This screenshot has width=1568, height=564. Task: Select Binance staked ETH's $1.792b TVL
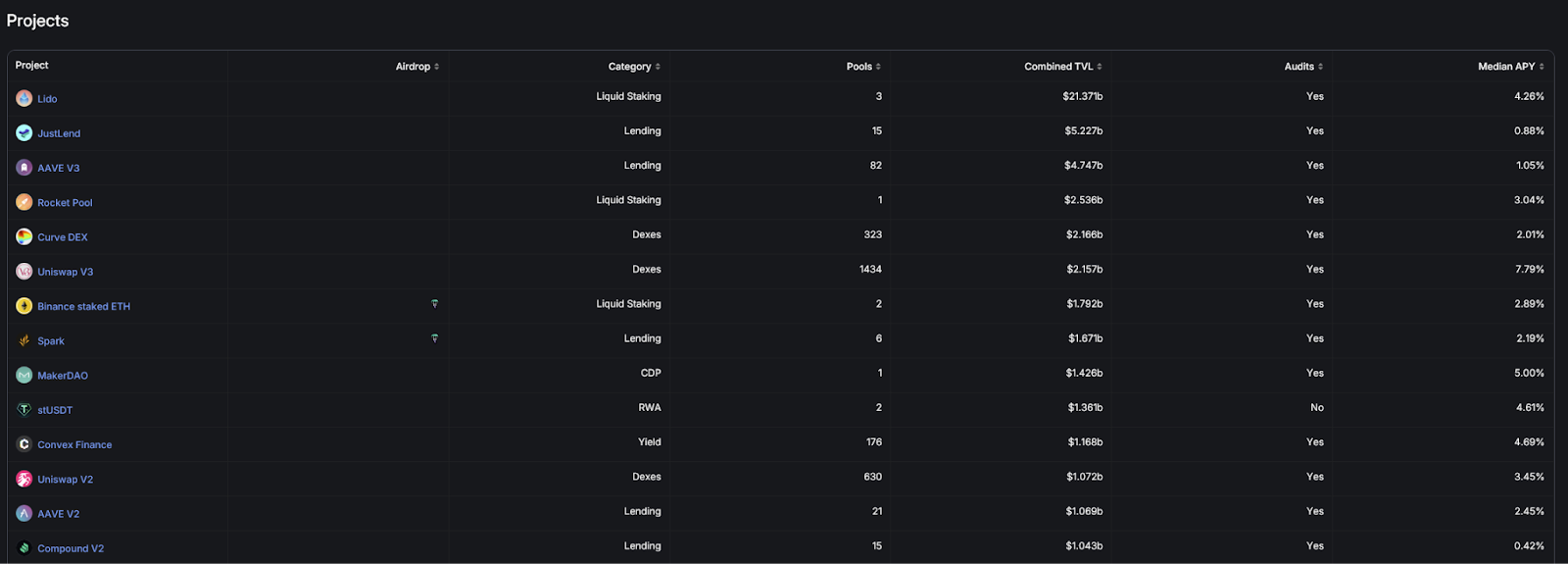(1085, 304)
